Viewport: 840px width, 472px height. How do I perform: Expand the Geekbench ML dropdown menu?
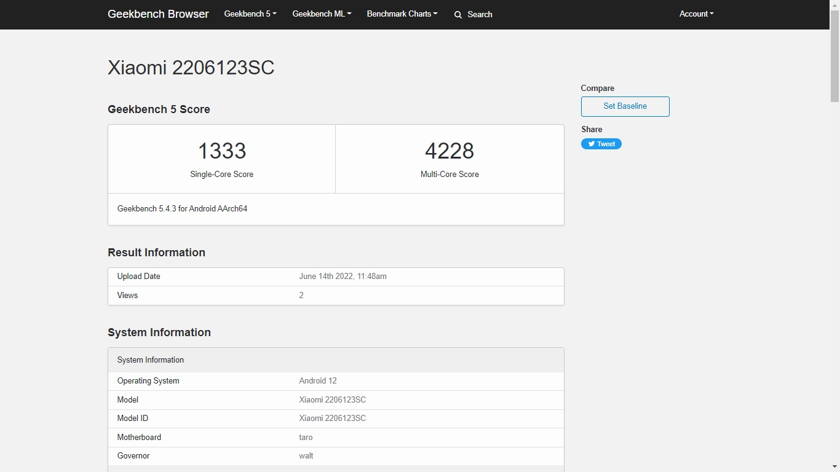point(321,14)
